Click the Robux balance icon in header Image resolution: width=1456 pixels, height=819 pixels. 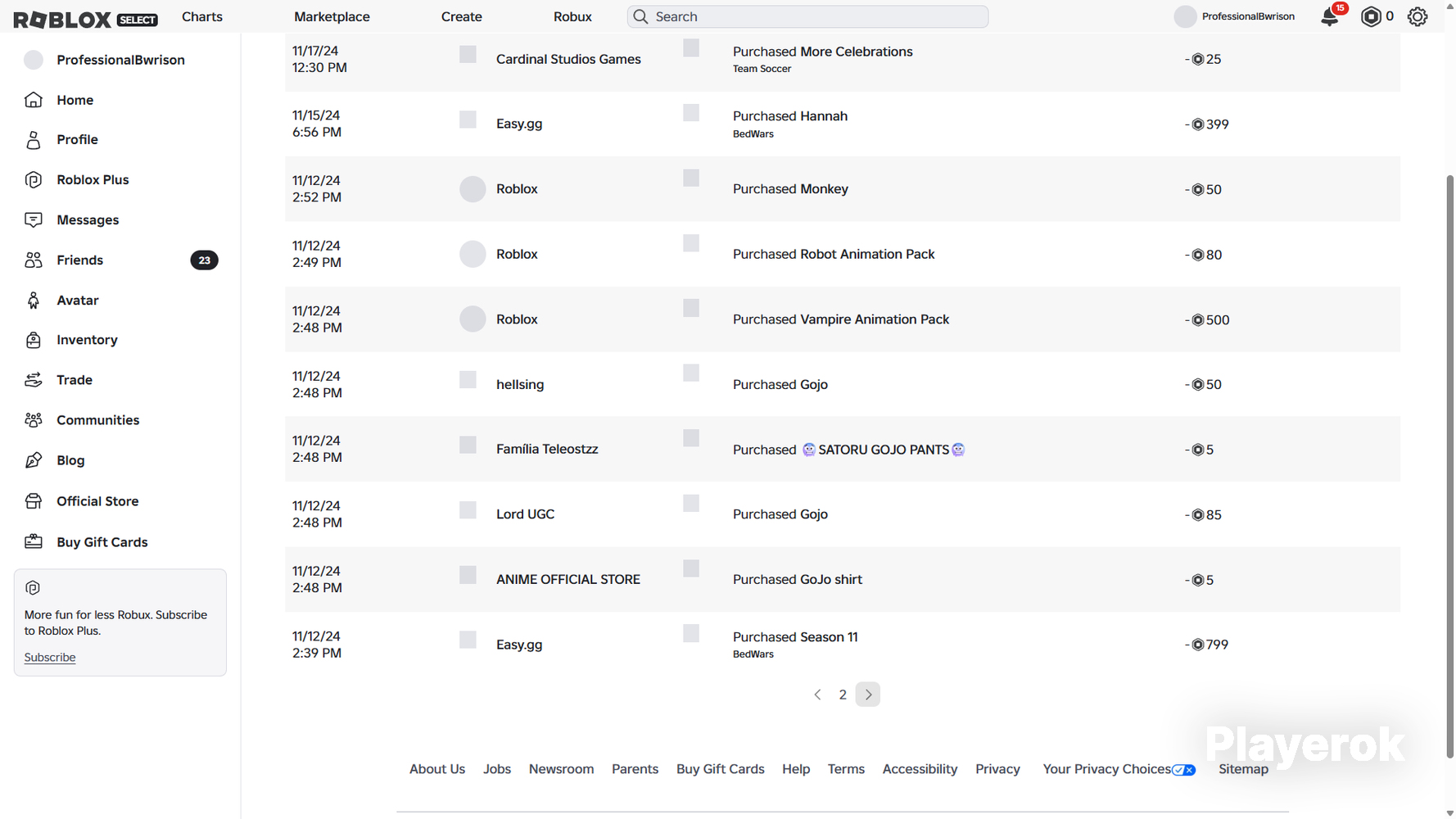pyautogui.click(x=1371, y=16)
